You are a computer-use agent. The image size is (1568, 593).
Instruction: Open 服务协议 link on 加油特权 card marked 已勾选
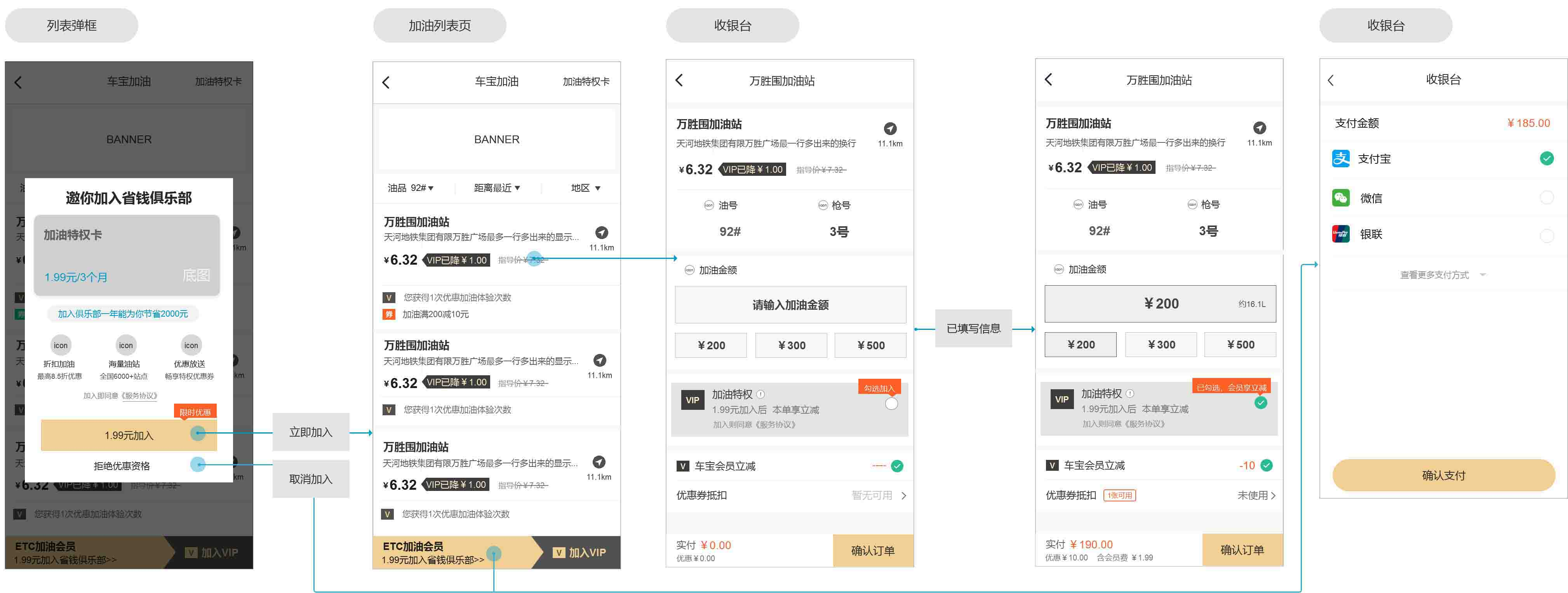click(x=1144, y=424)
